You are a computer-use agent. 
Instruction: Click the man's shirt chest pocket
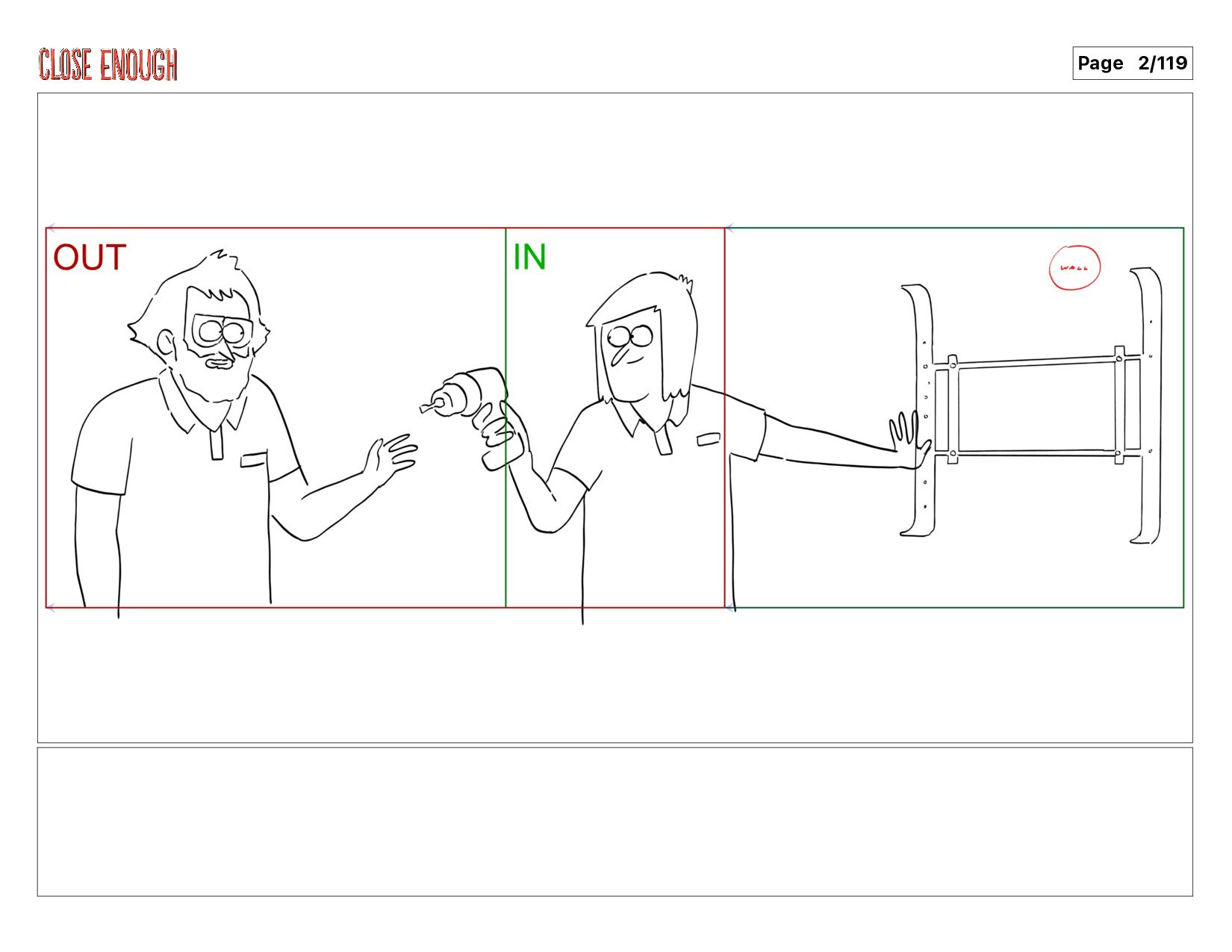[x=253, y=459]
